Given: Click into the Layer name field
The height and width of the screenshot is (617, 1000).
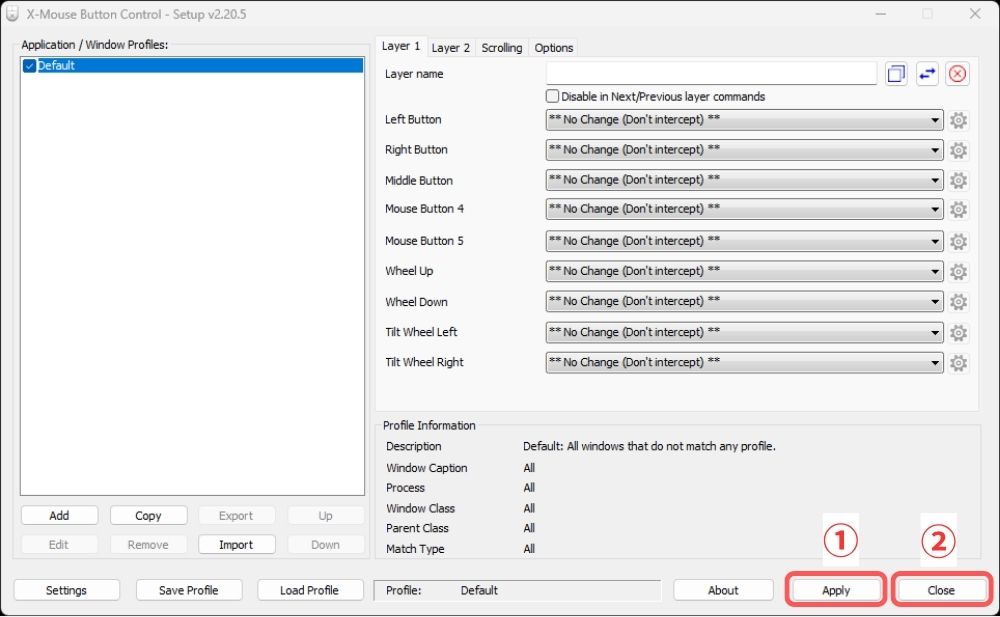Looking at the screenshot, I should [x=711, y=74].
